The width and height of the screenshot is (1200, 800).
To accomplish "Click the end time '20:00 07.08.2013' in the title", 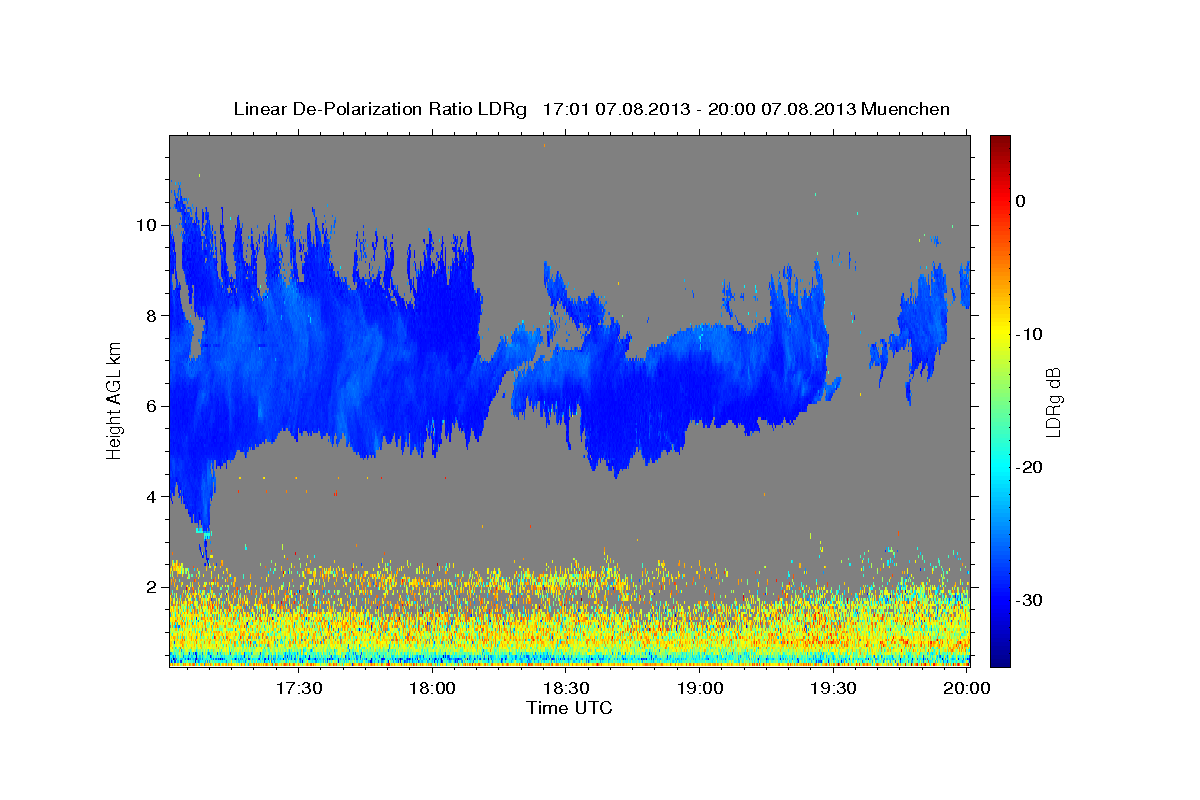I will 782,109.
